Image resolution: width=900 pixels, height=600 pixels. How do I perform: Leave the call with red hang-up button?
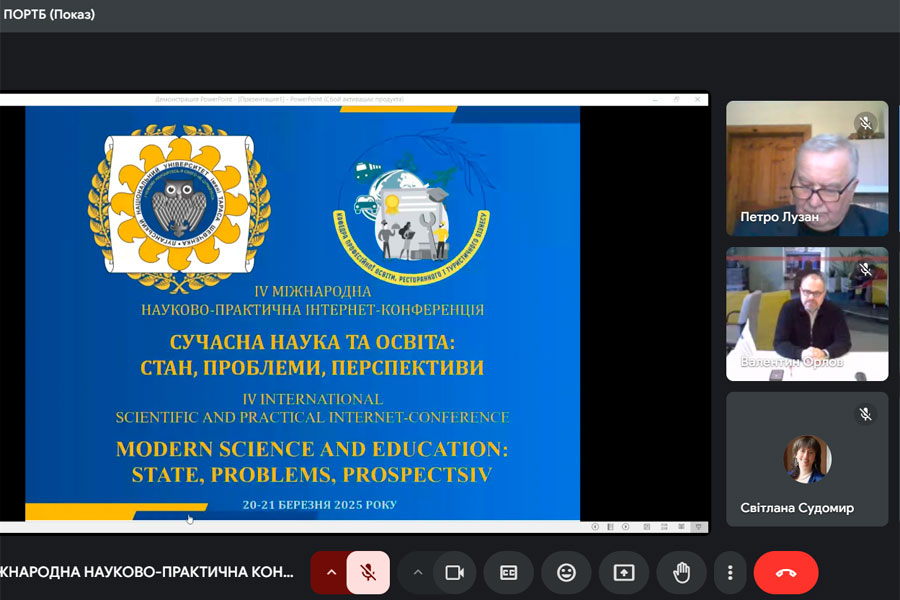pyautogui.click(x=785, y=572)
